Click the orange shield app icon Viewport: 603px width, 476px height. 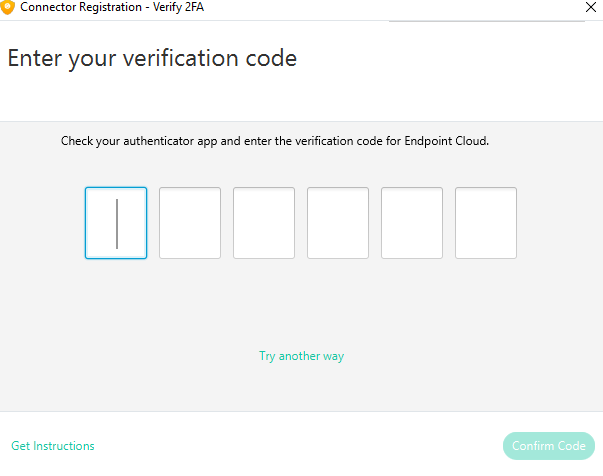(7, 7)
